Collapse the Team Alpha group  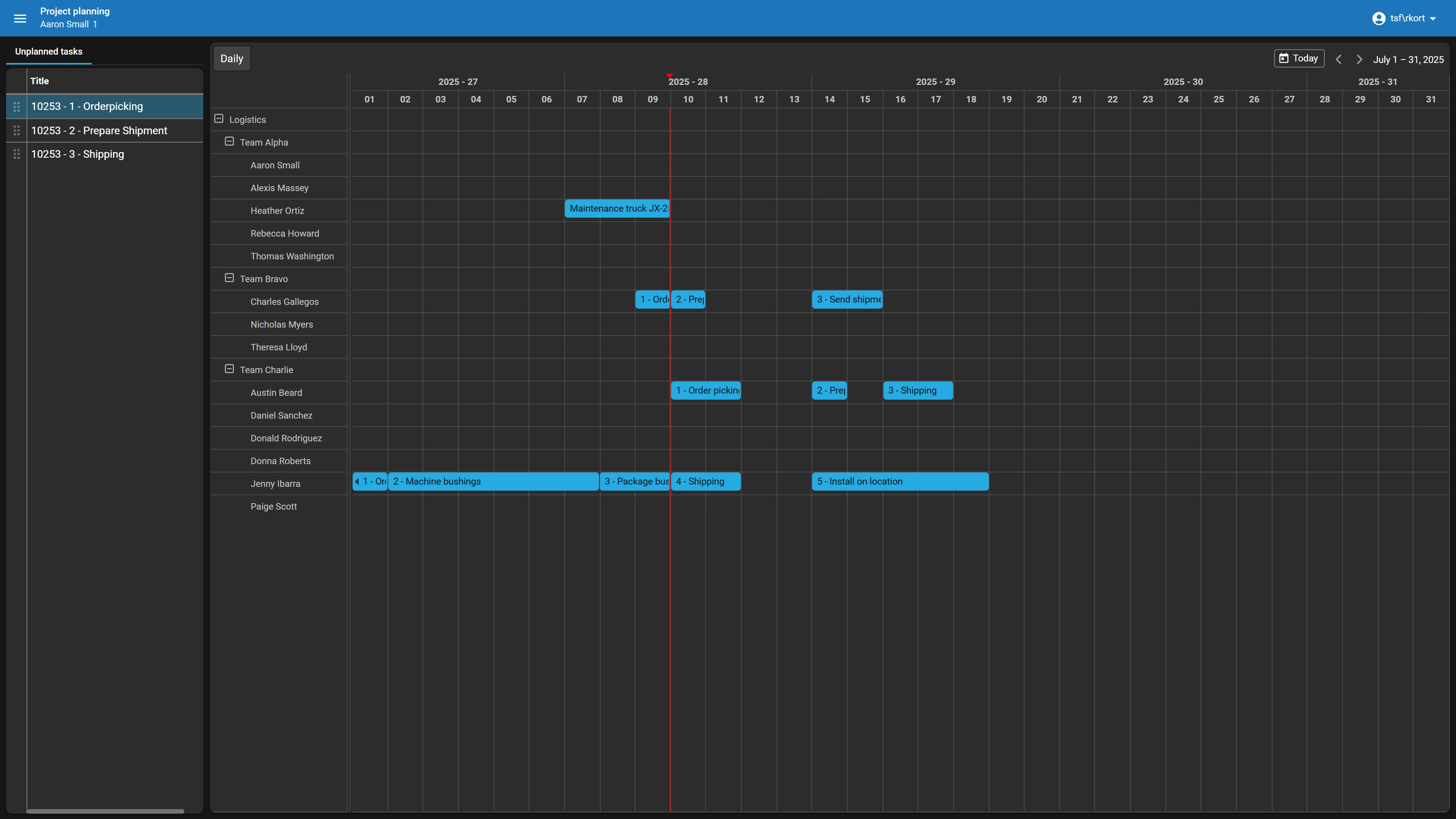pos(229,141)
